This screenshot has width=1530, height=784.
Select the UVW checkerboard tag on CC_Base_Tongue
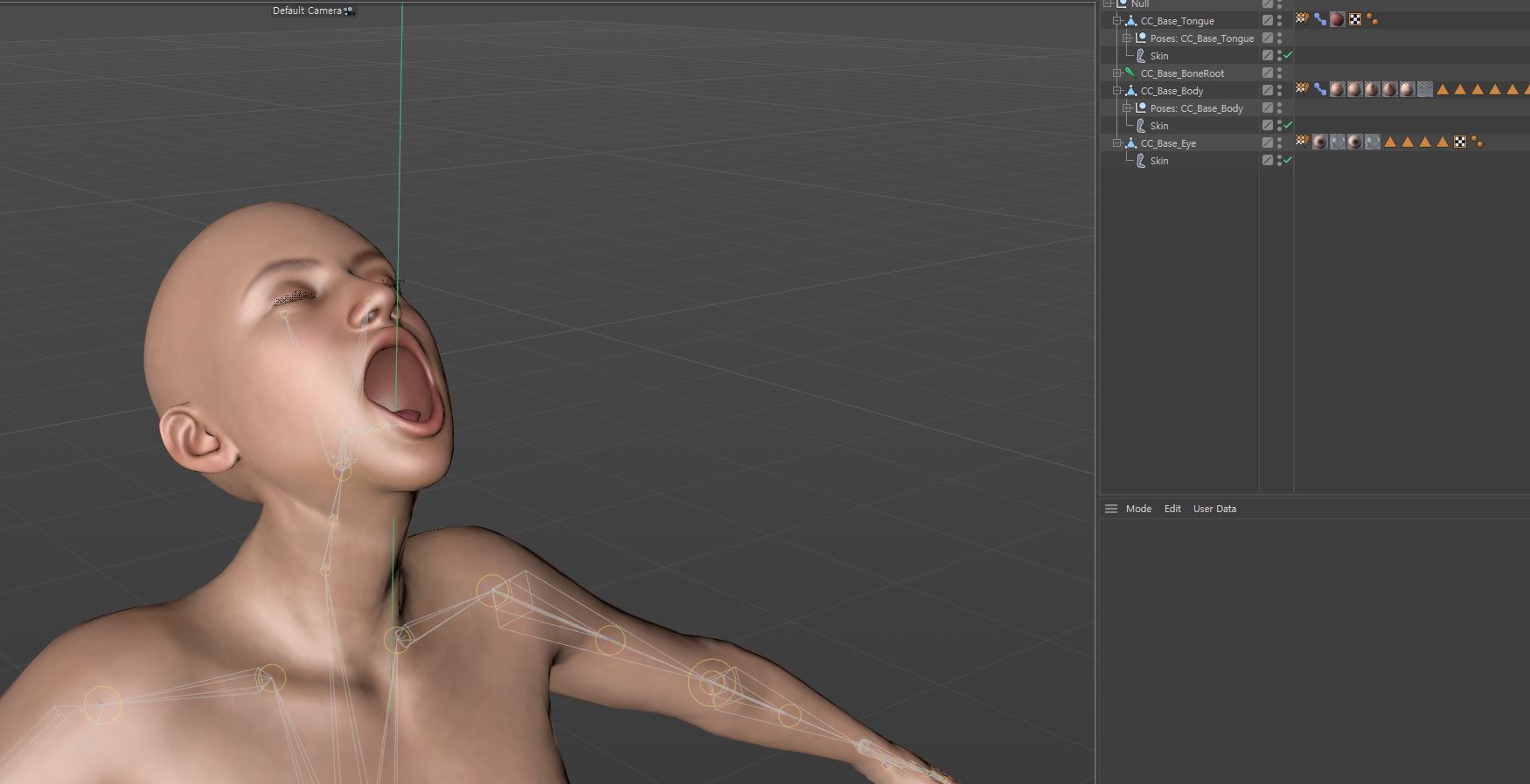[x=1355, y=19]
